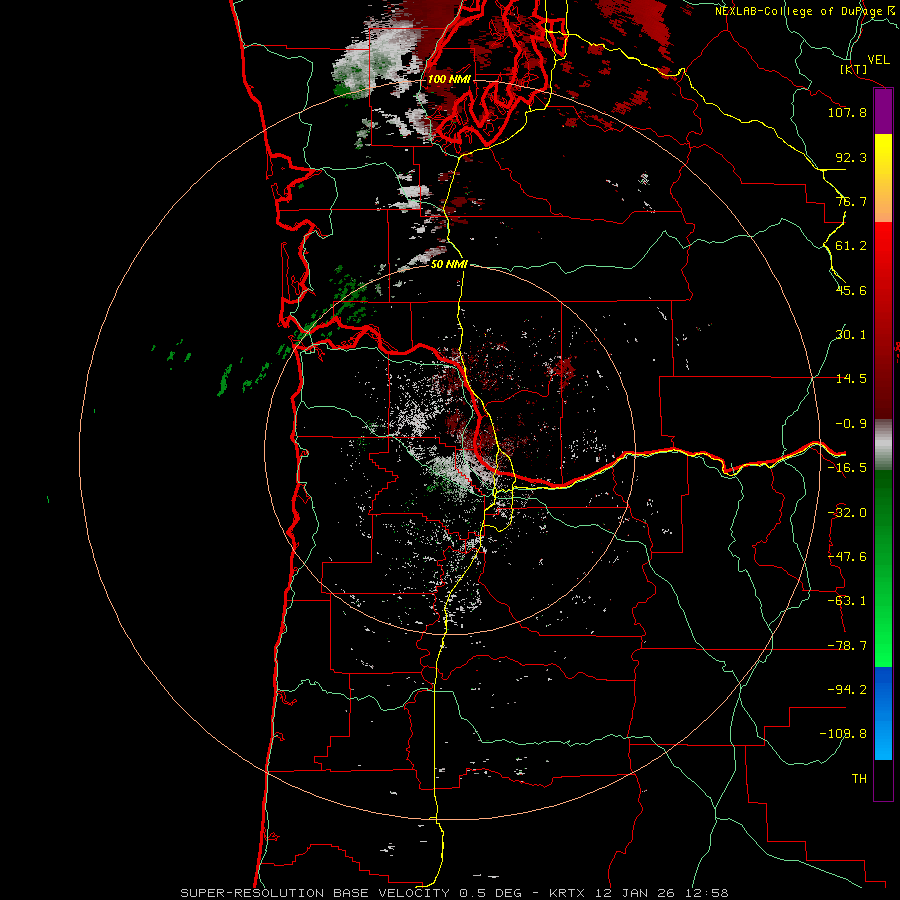The image size is (900, 900).
Task: Click the 45.6 velocity scale value
Action: pyautogui.click(x=851, y=290)
